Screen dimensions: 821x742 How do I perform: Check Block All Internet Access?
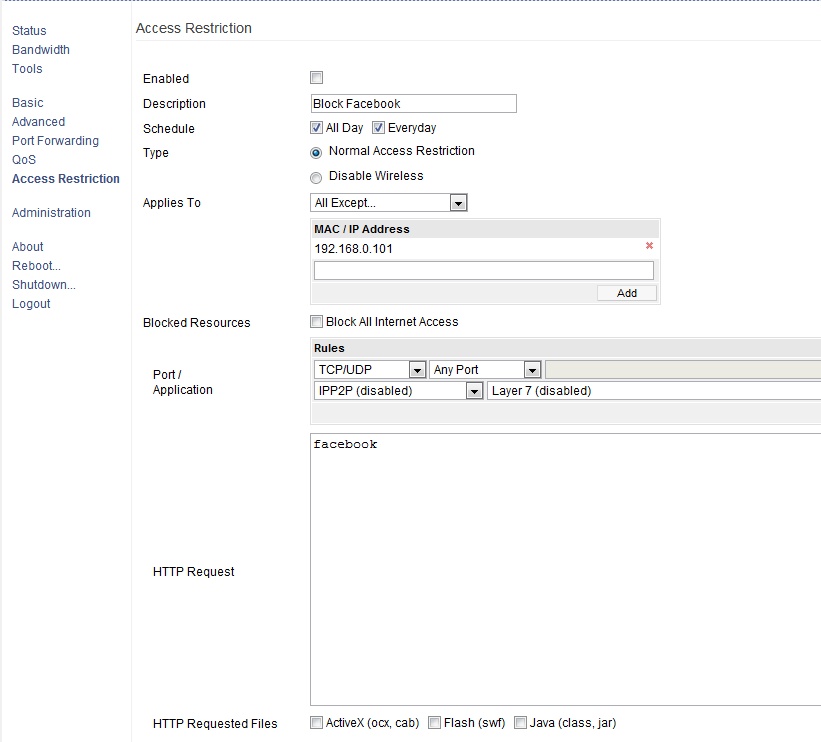[317, 322]
